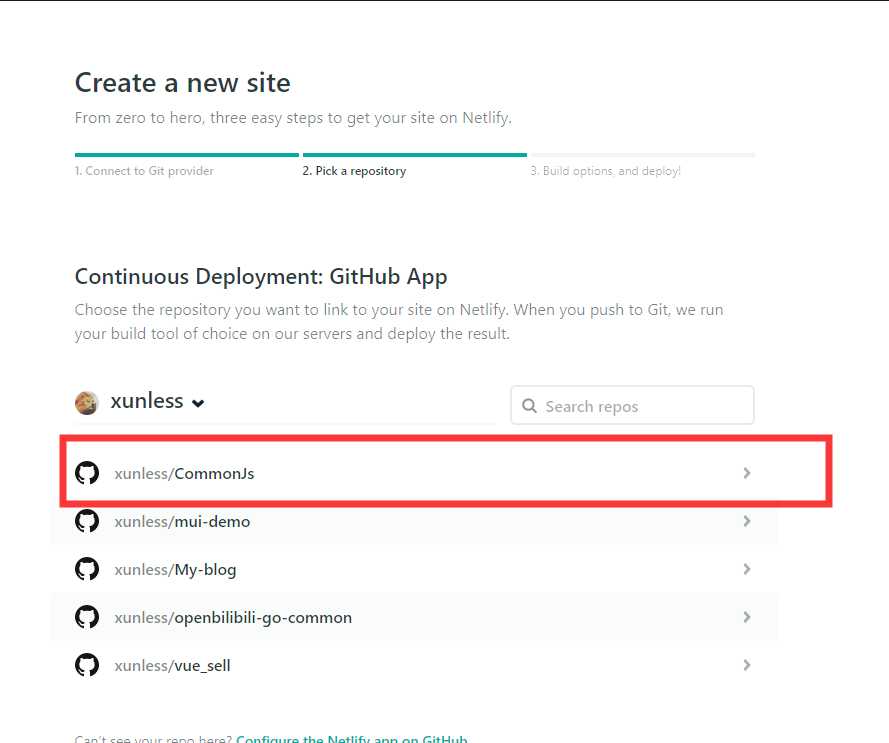Click the GitHub icon beside xunless/My-blog
The height and width of the screenshot is (743, 889).
(87, 569)
